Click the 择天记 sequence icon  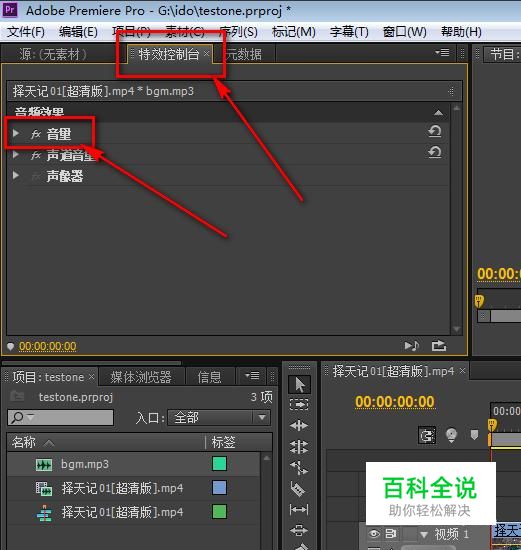[x=44, y=513]
